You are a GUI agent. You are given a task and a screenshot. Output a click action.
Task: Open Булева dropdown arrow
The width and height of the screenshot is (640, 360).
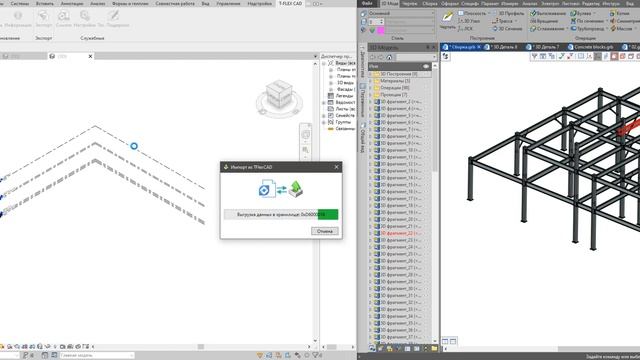(594, 13)
